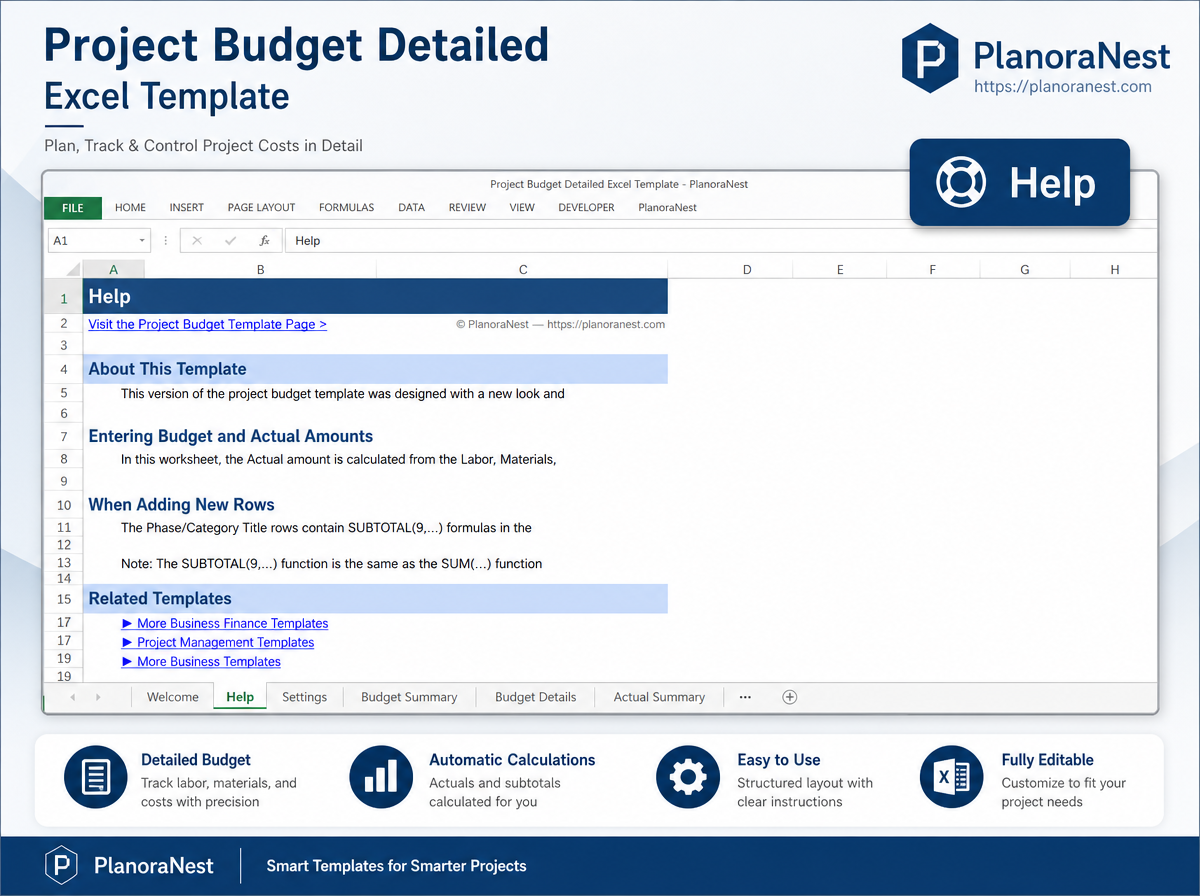Open the DEVELOPER ribbon tab

586,208
